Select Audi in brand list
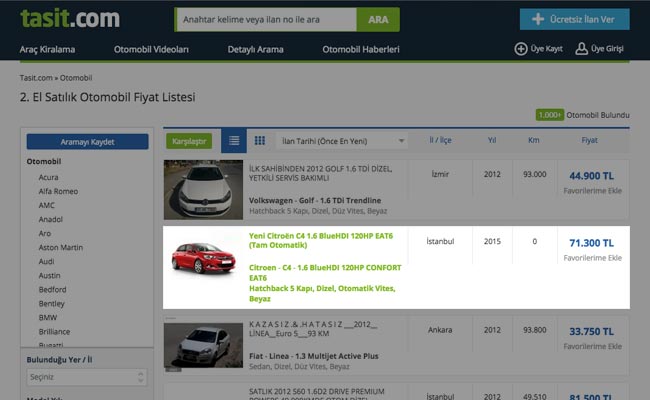Viewport: 650px width, 400px height. tap(46, 262)
